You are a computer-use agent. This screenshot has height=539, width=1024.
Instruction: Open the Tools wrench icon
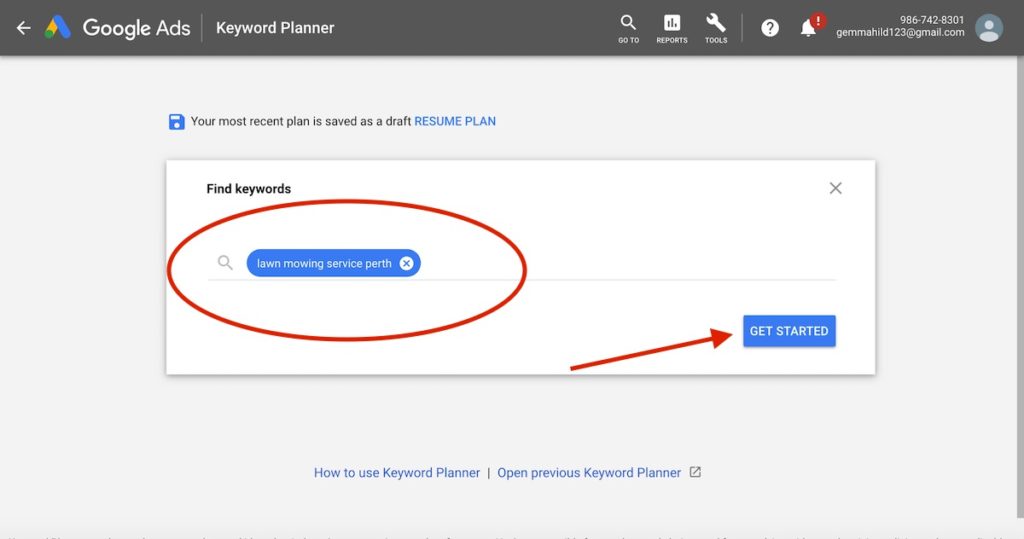pyautogui.click(x=716, y=29)
